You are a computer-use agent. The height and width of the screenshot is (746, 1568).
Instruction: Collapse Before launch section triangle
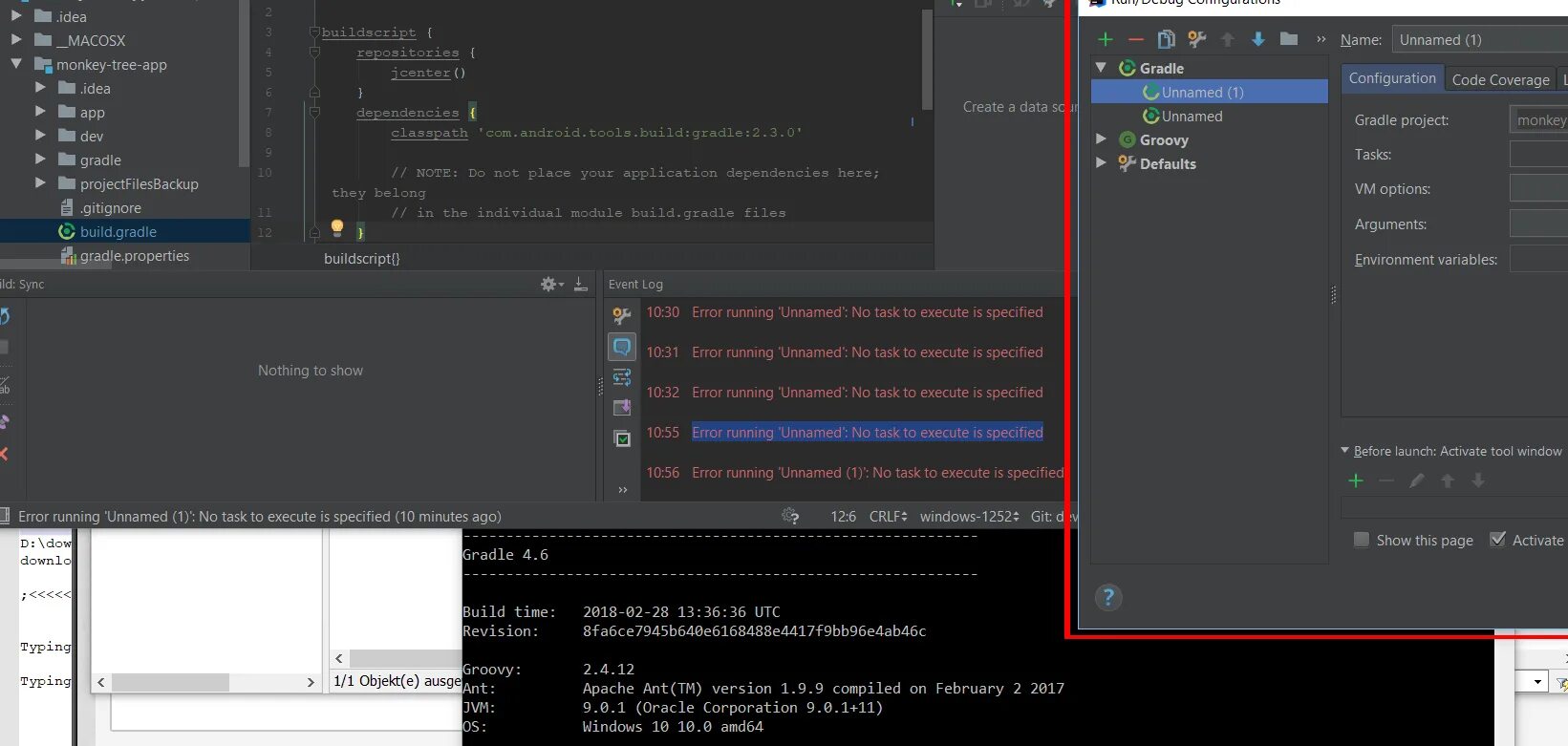tap(1345, 450)
